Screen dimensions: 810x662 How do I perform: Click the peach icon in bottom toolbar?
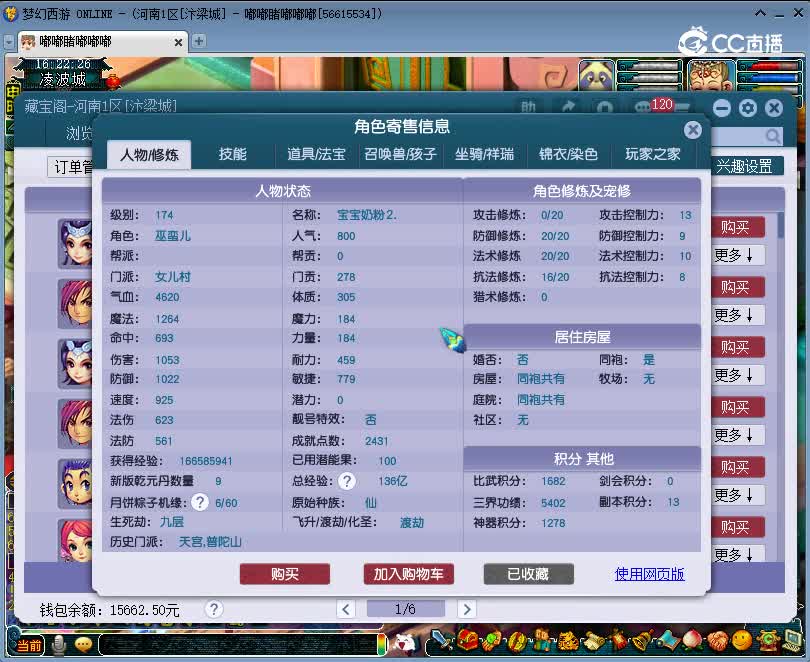click(x=692, y=640)
